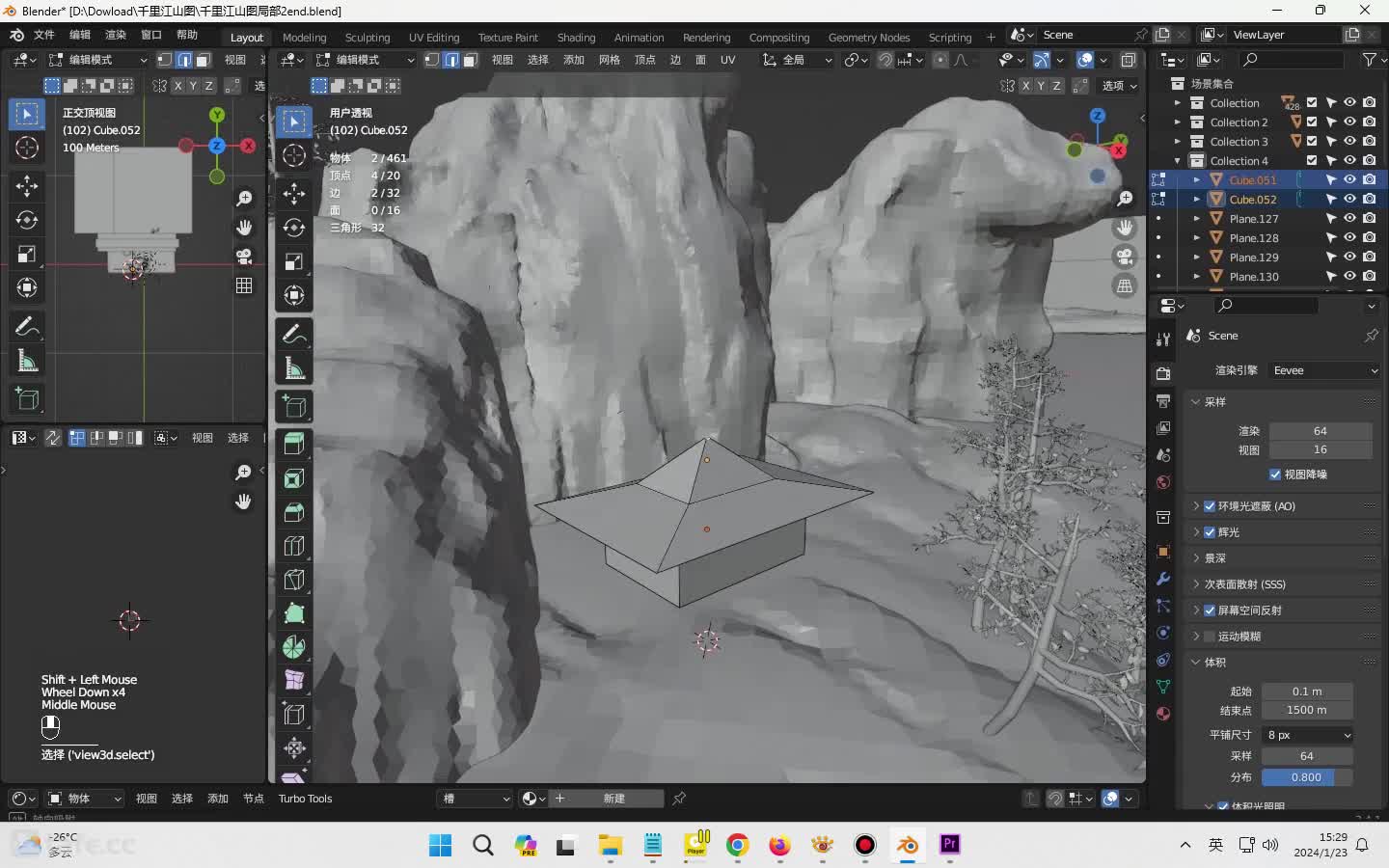Adjust the 分布 0.800 slider
This screenshot has width=1389, height=868.
click(1306, 777)
